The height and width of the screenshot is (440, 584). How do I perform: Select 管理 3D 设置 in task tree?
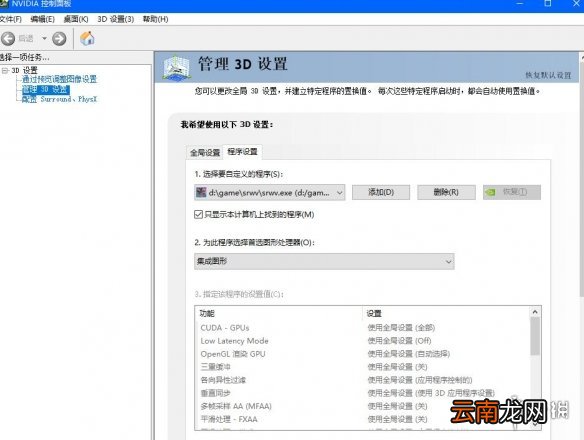tap(45, 89)
